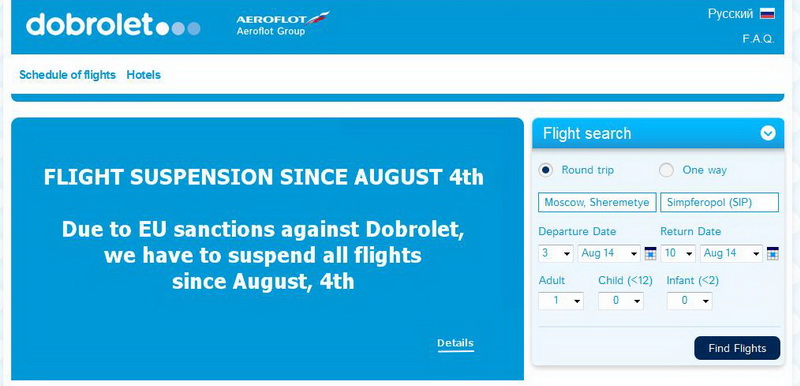Image resolution: width=800 pixels, height=386 pixels.
Task: Follow the Details link on banner
Action: coord(455,344)
